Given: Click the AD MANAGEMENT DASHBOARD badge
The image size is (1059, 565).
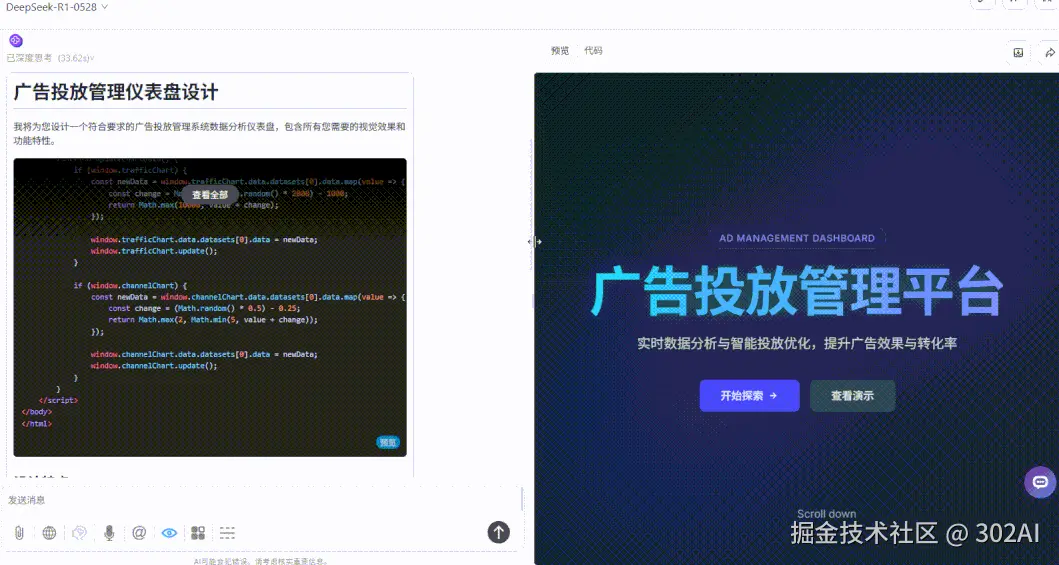Looking at the screenshot, I should coord(797,238).
